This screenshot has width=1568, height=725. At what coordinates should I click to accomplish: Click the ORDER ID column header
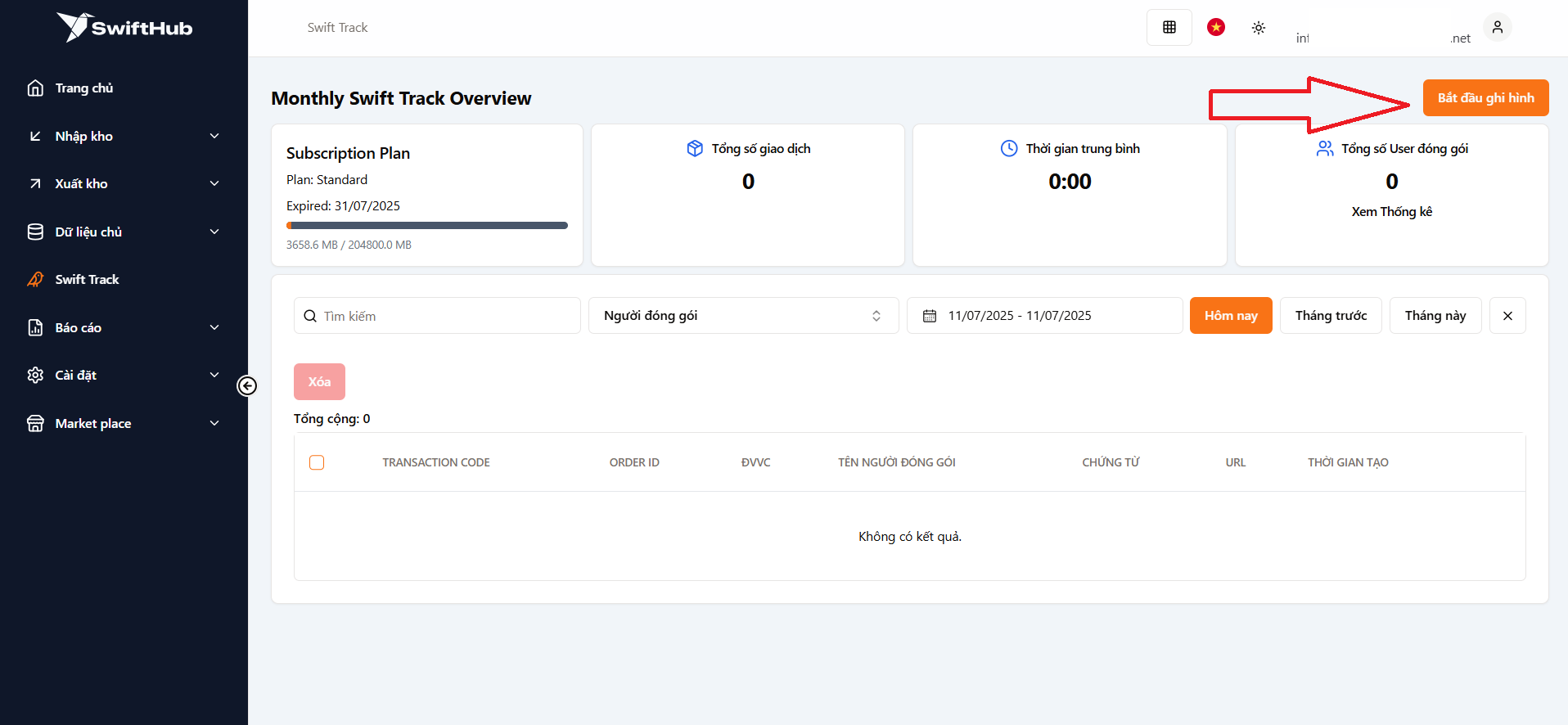[634, 462]
